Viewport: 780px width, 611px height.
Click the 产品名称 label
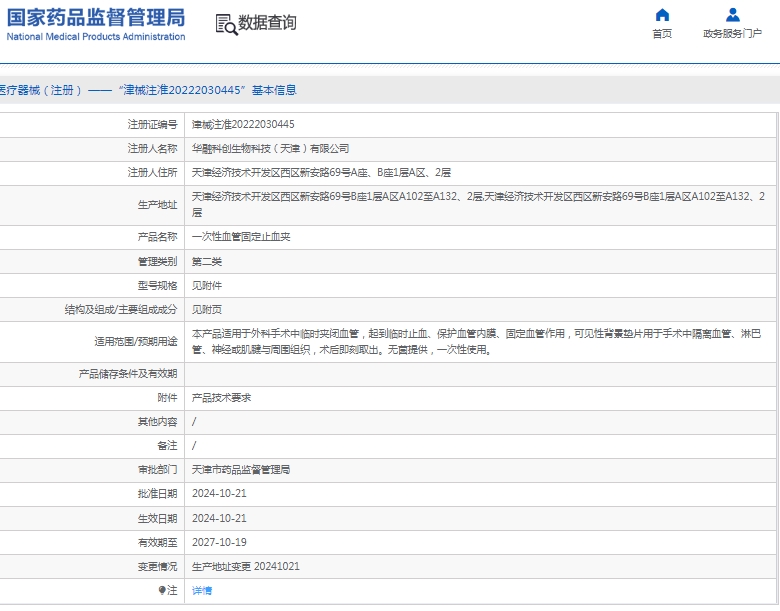157,237
